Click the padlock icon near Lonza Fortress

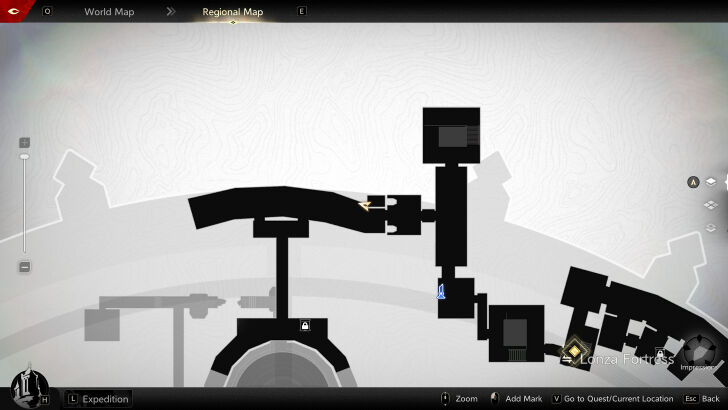[660, 354]
